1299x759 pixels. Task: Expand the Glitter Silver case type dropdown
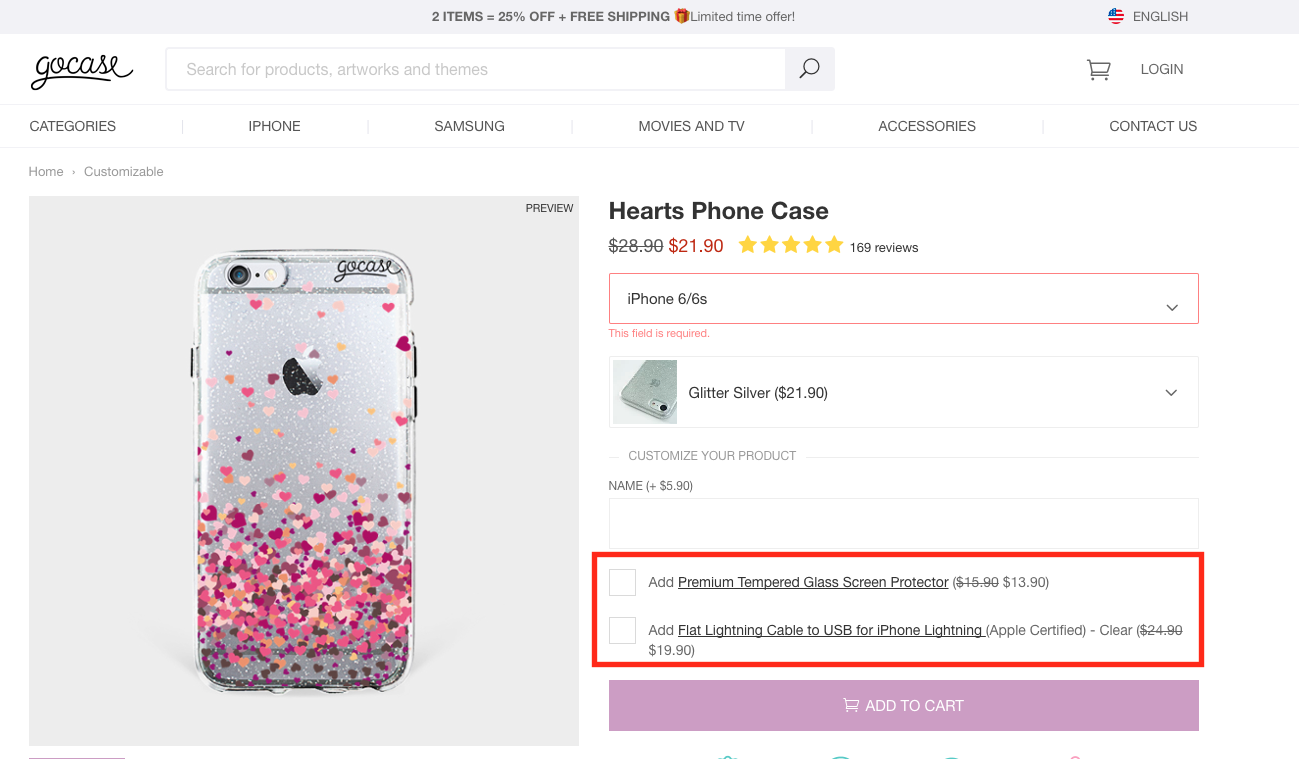click(1171, 393)
